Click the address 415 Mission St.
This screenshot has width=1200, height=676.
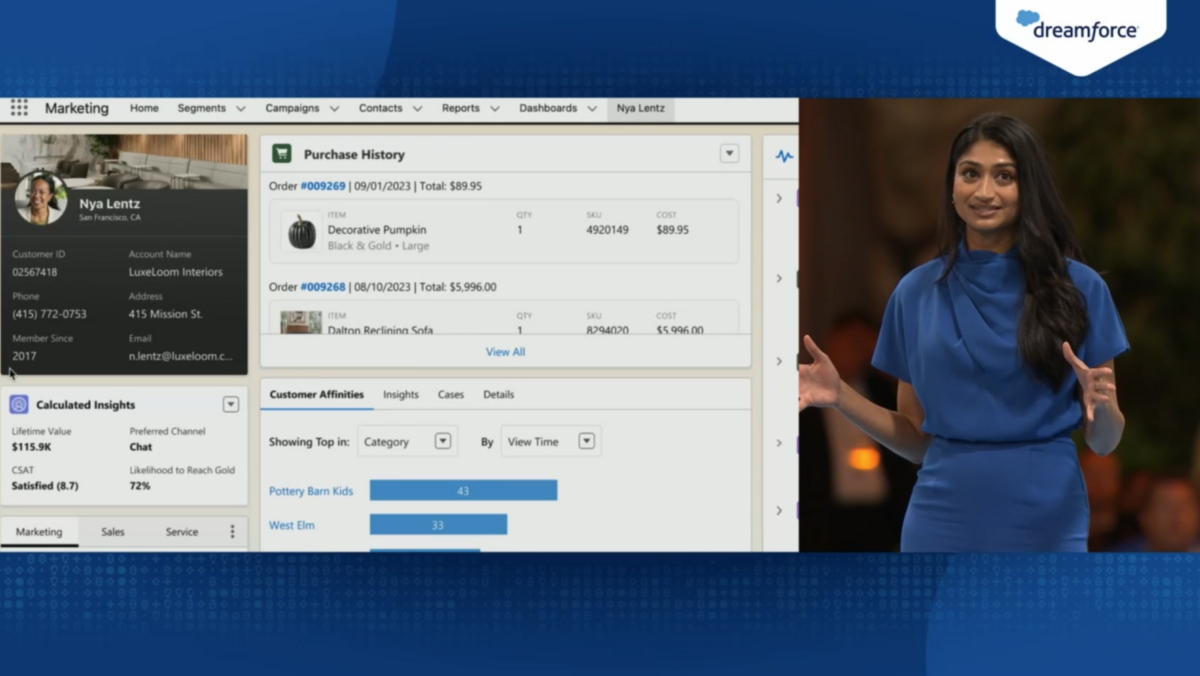pos(166,314)
